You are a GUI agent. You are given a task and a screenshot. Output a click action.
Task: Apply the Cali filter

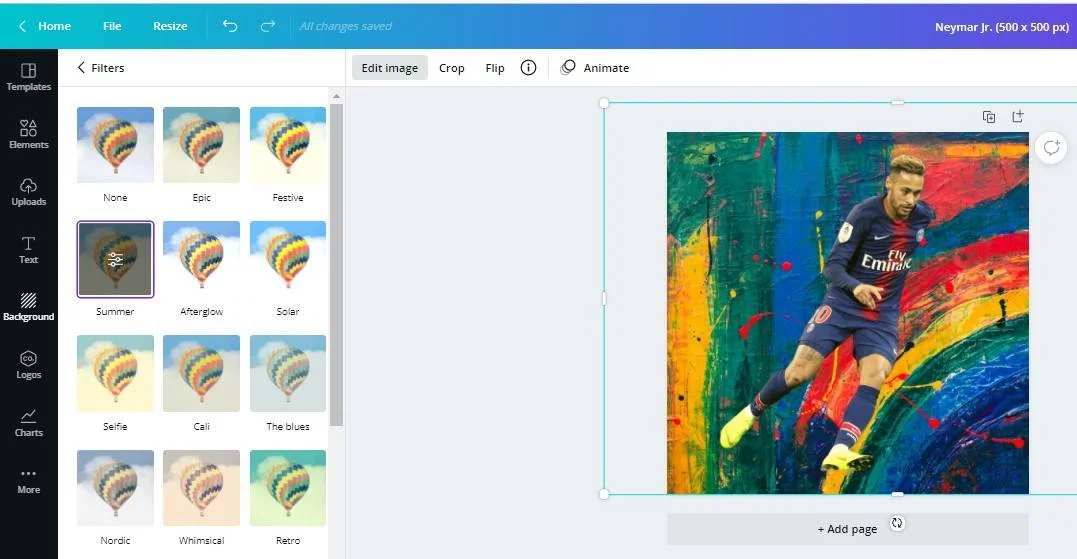click(201, 374)
